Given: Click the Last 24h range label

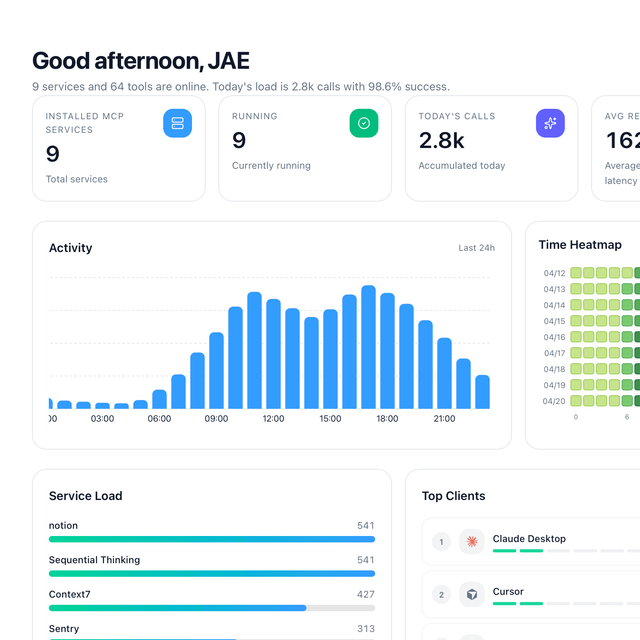Looking at the screenshot, I should [x=476, y=248].
